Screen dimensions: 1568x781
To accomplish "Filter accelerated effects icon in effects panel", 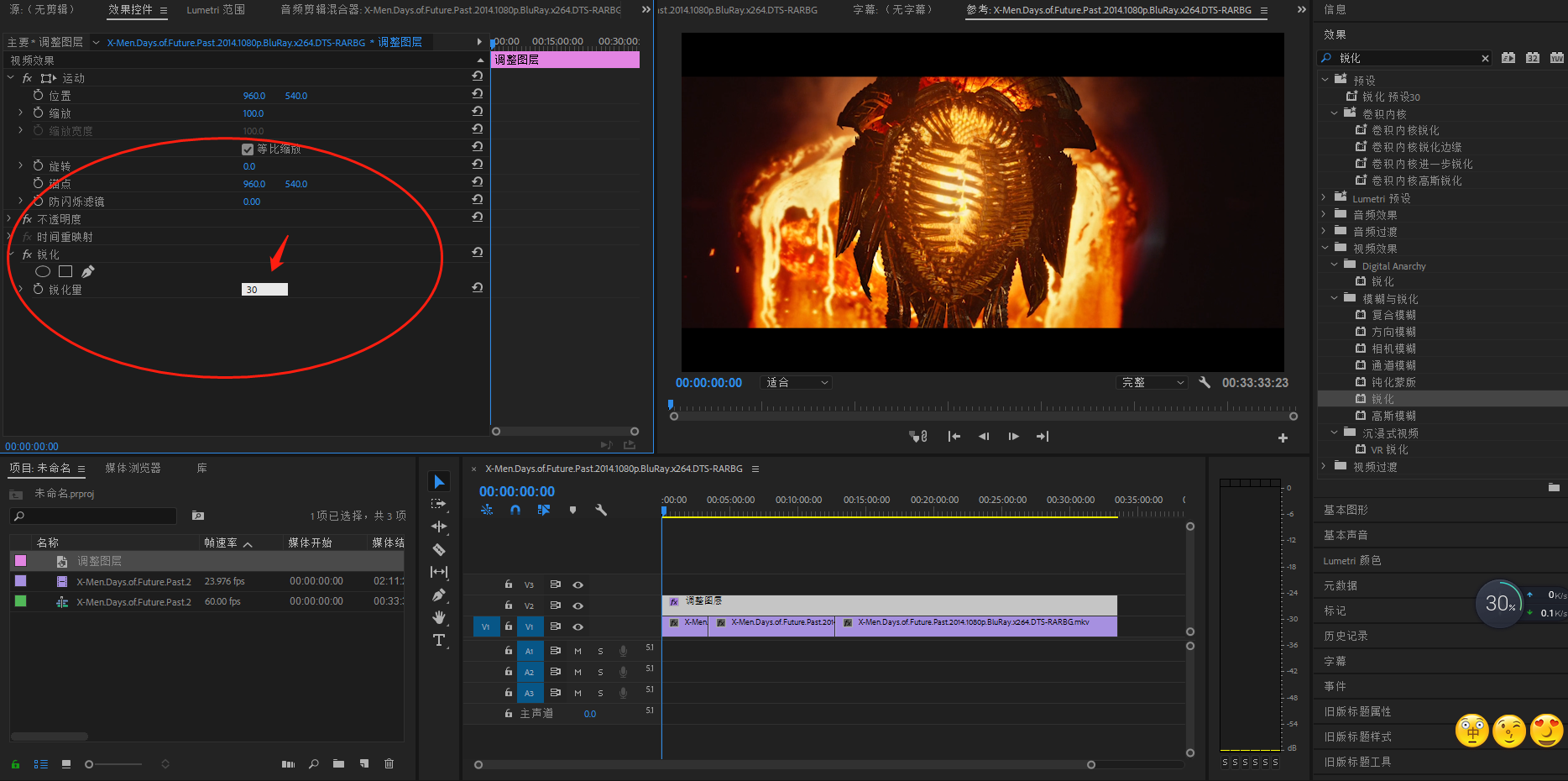I will [1508, 58].
